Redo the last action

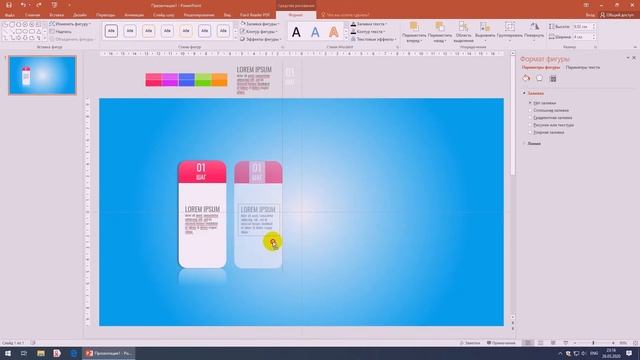pos(39,5)
